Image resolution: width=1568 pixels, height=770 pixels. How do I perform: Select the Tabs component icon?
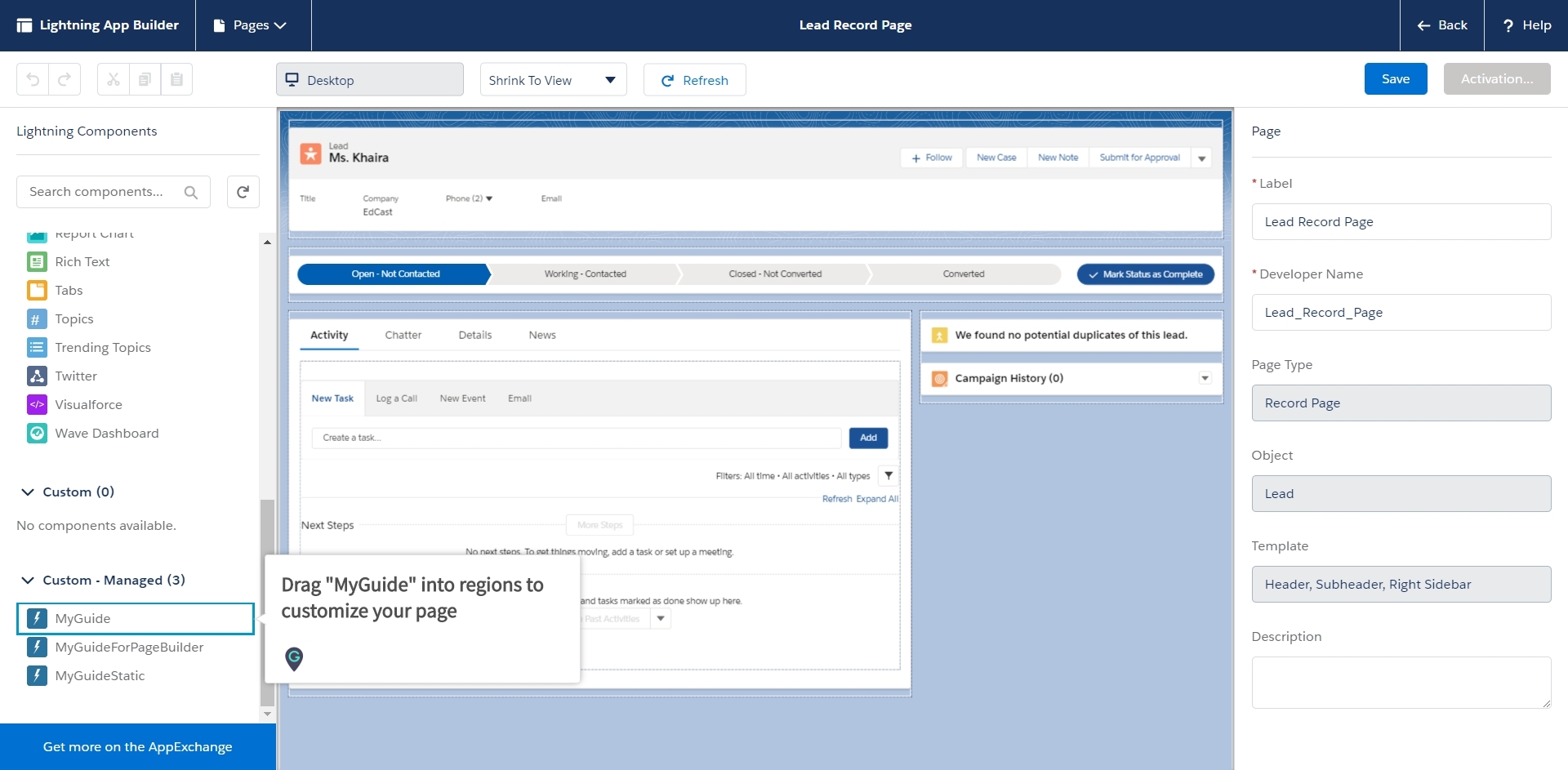tap(37, 290)
